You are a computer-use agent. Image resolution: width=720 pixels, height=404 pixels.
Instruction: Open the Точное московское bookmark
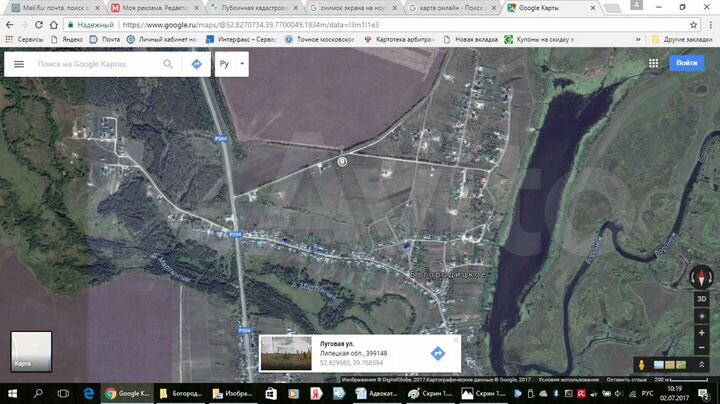coord(320,39)
